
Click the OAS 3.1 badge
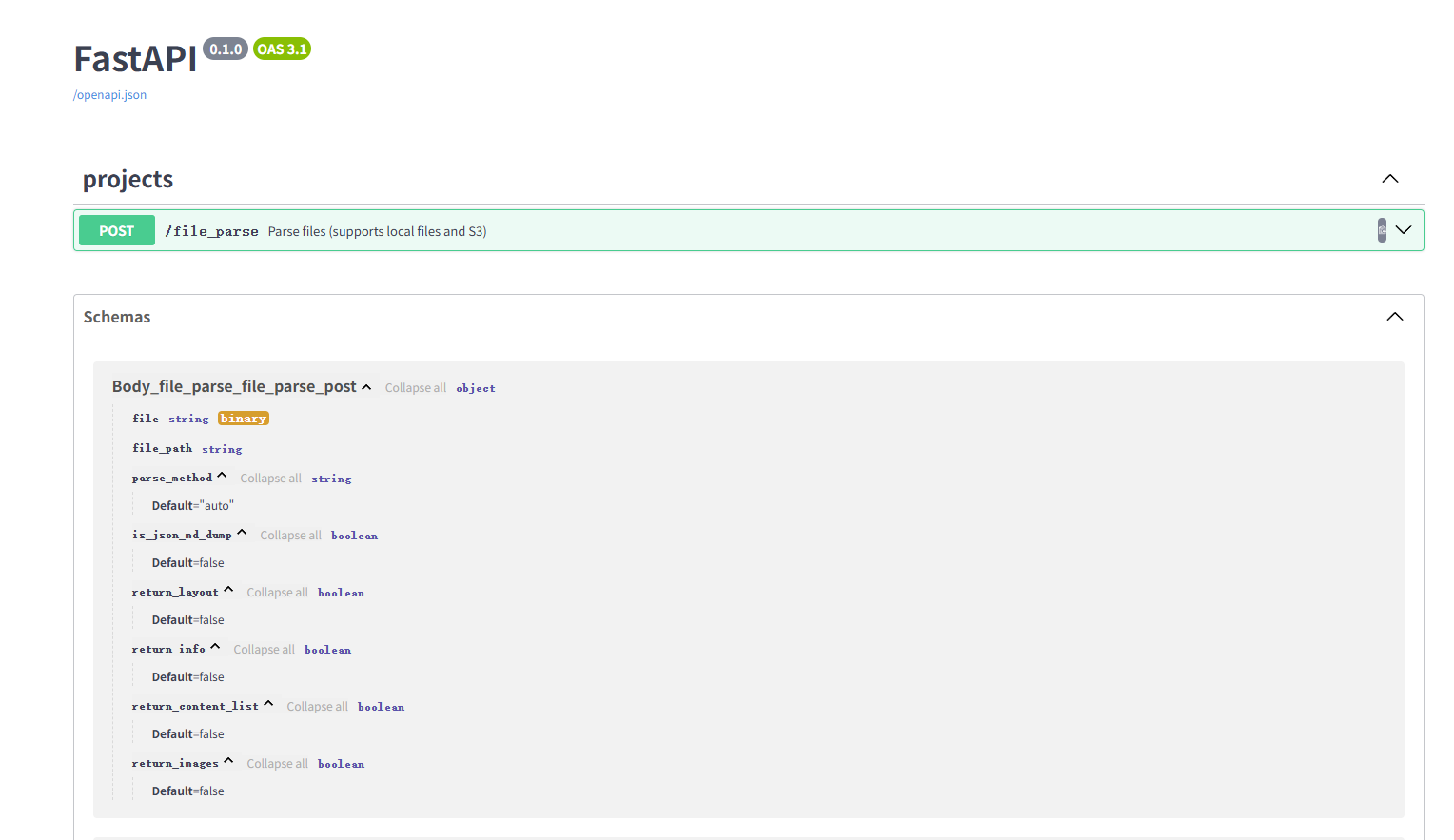coord(282,49)
